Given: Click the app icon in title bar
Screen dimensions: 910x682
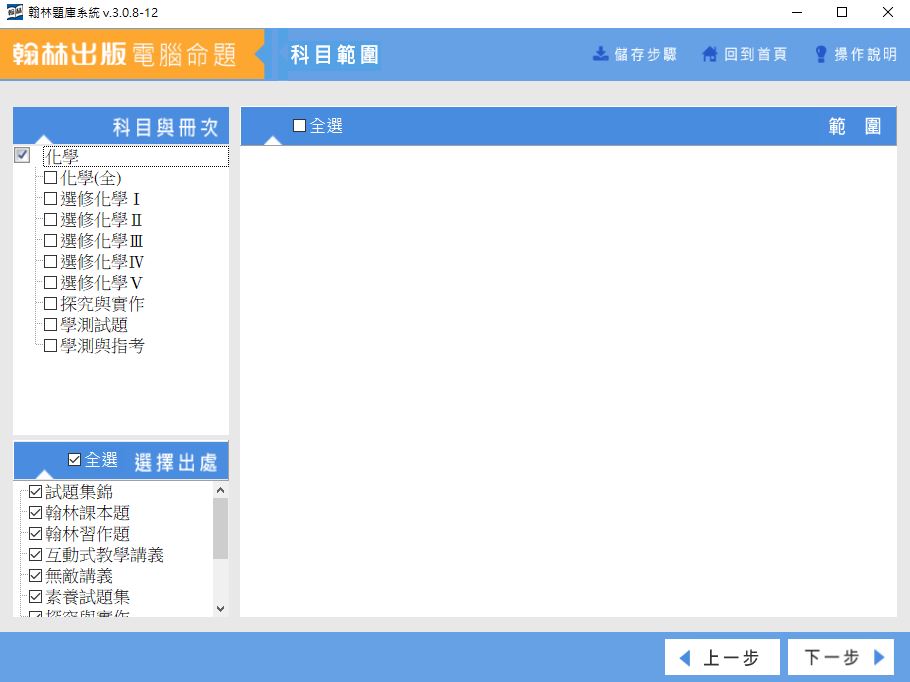Looking at the screenshot, I should [x=15, y=12].
